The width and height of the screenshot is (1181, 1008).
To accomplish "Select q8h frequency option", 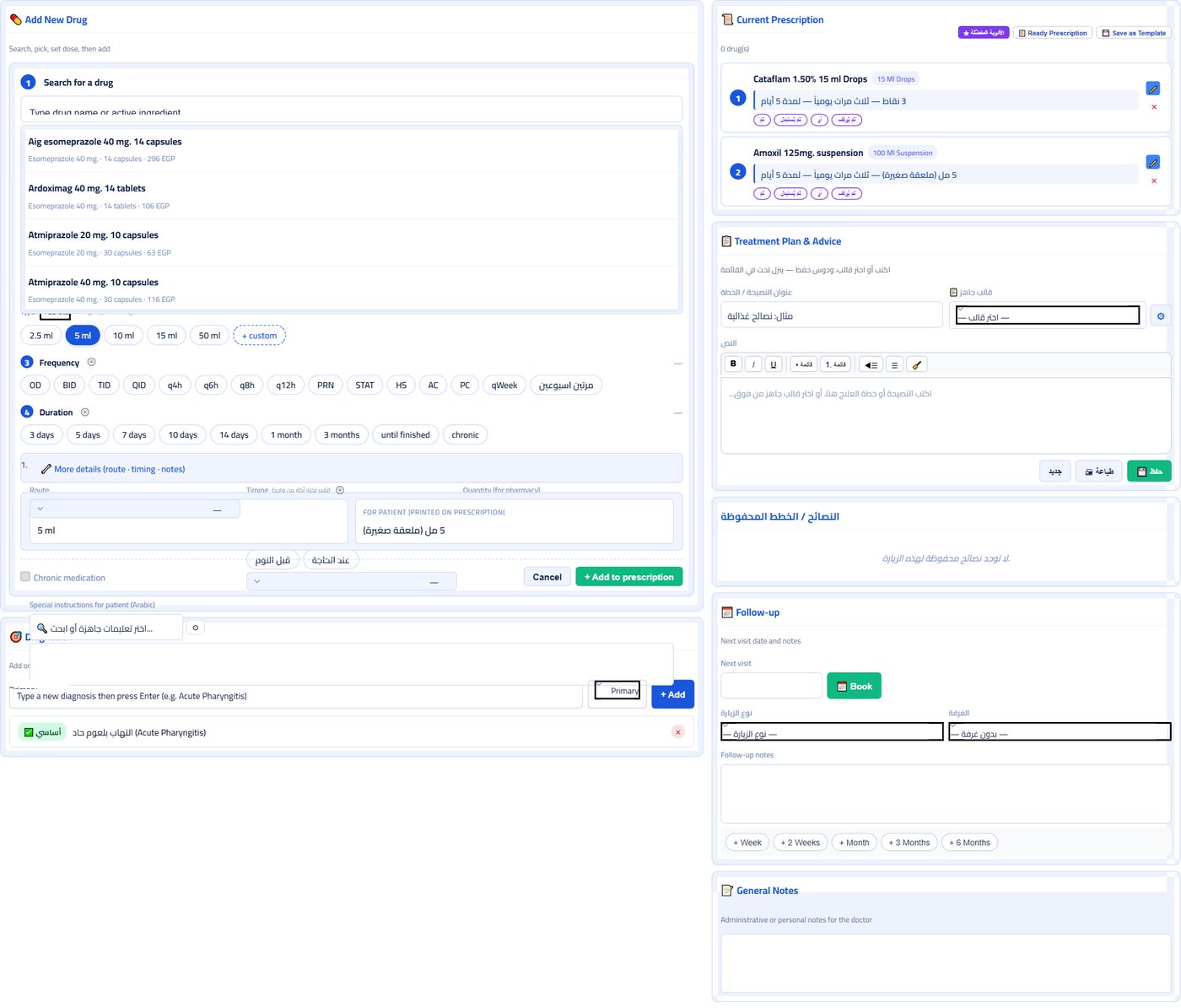I will 247,385.
